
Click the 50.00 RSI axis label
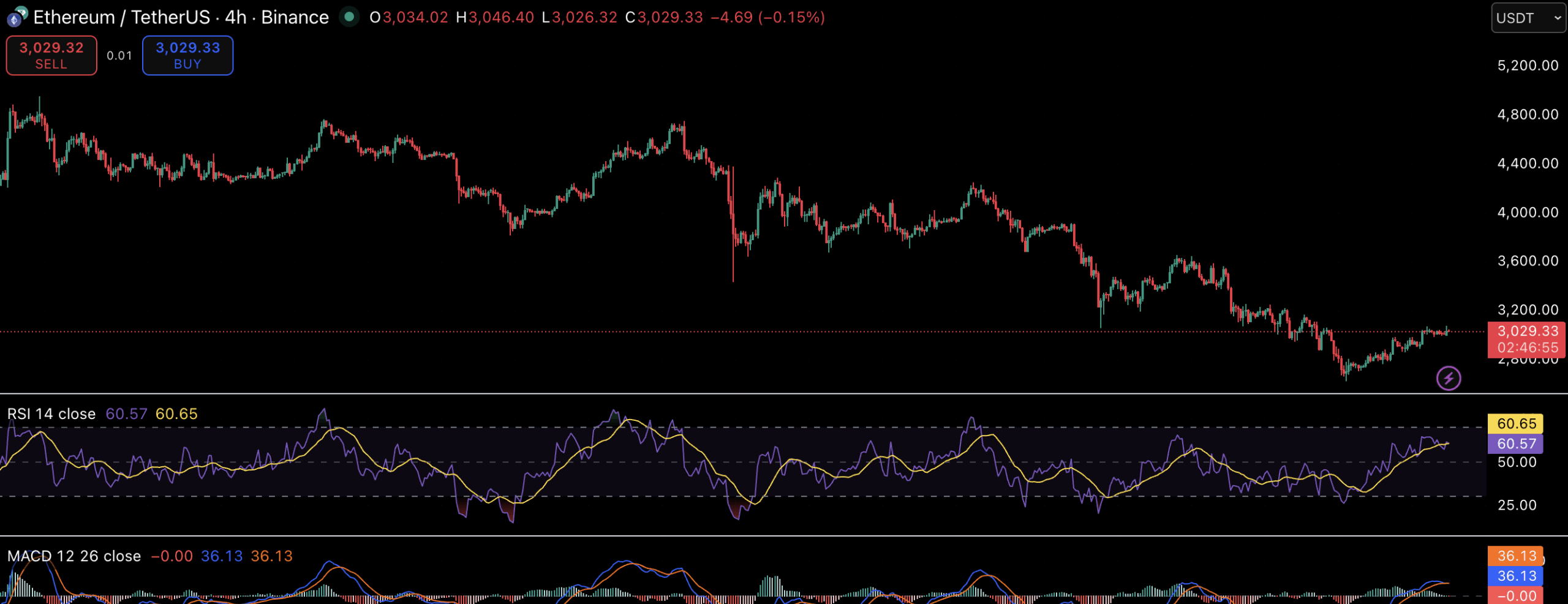[1517, 462]
